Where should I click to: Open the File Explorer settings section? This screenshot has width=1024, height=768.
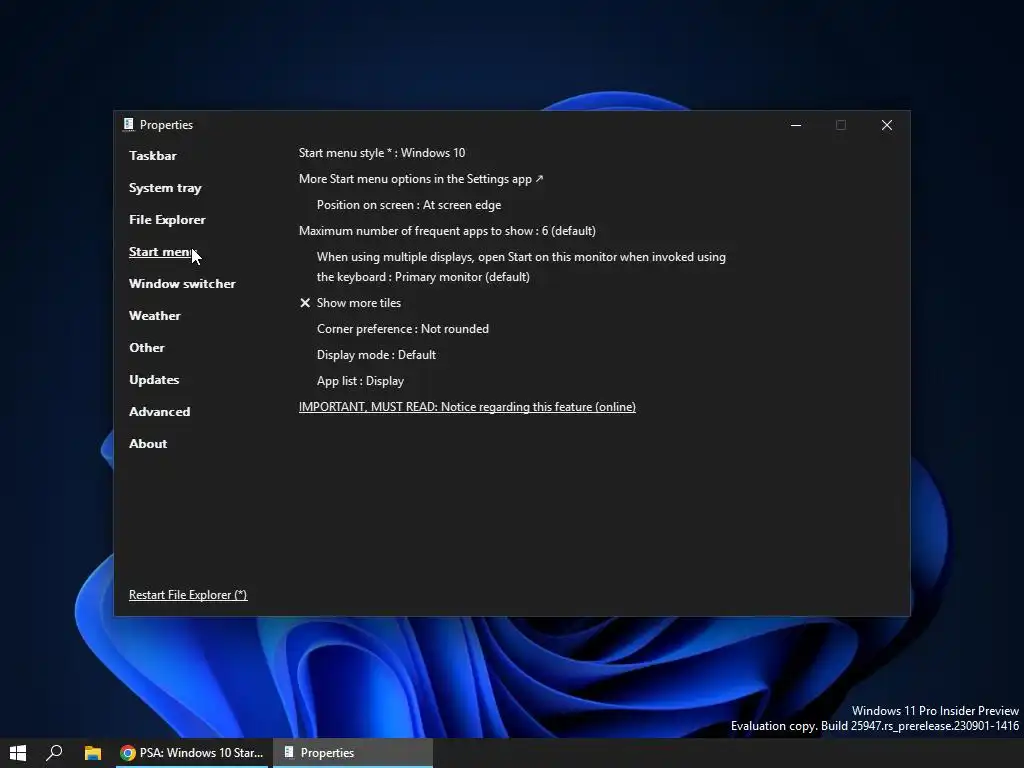(167, 219)
